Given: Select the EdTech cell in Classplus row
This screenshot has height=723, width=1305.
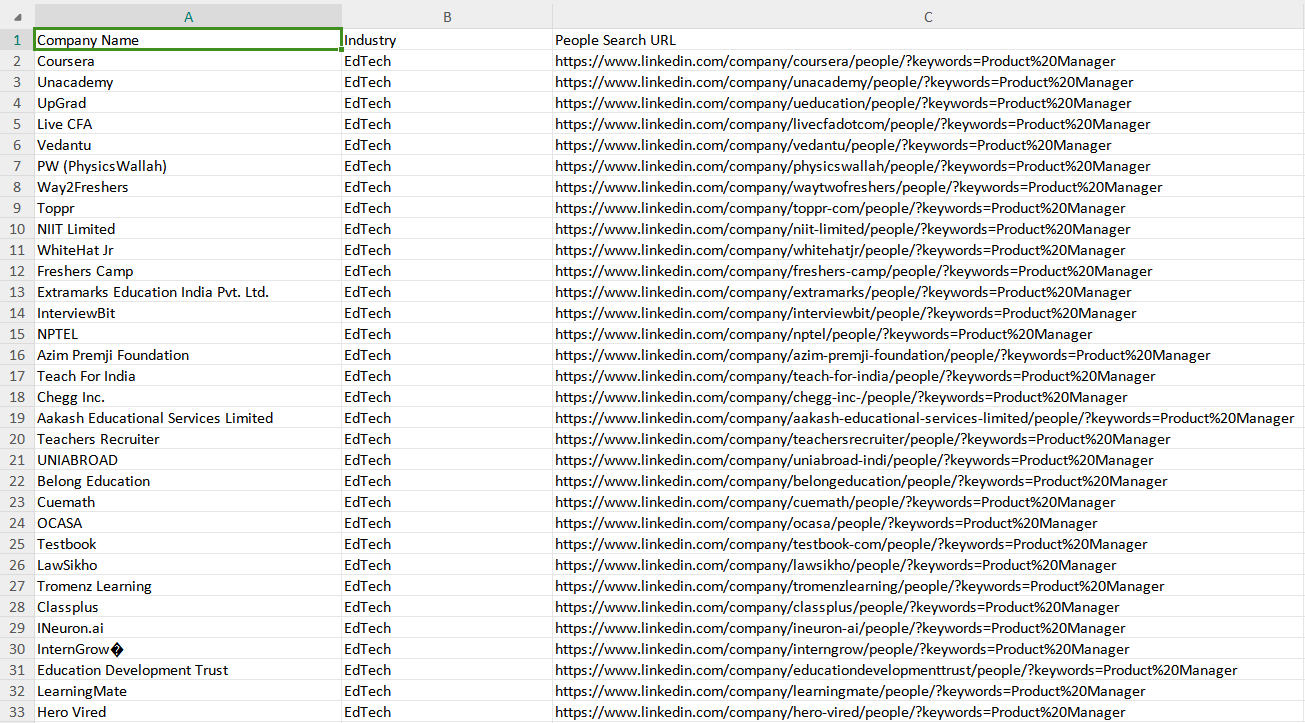Looking at the screenshot, I should 447,607.
